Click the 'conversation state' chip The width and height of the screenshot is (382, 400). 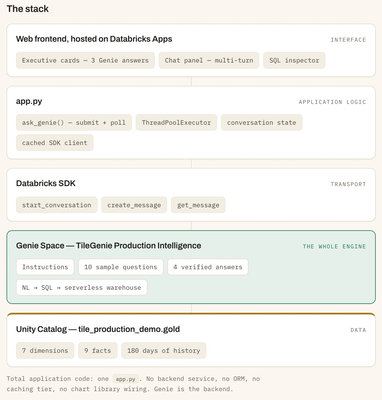point(261,123)
